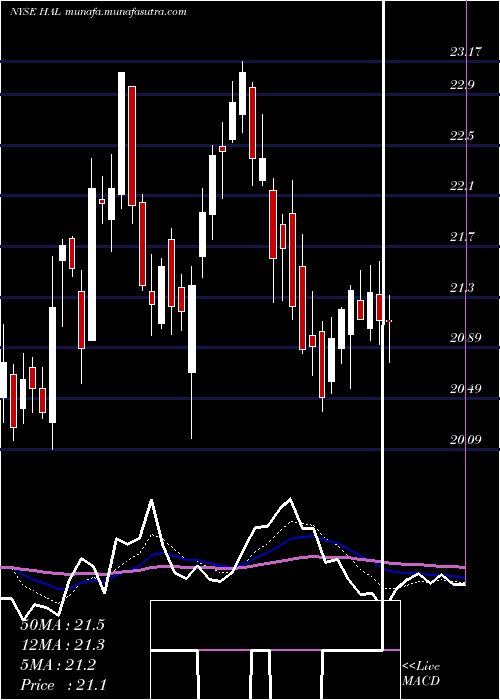Click the Price : 21.1 legend text
This screenshot has height=700, width=500.
click(63, 685)
